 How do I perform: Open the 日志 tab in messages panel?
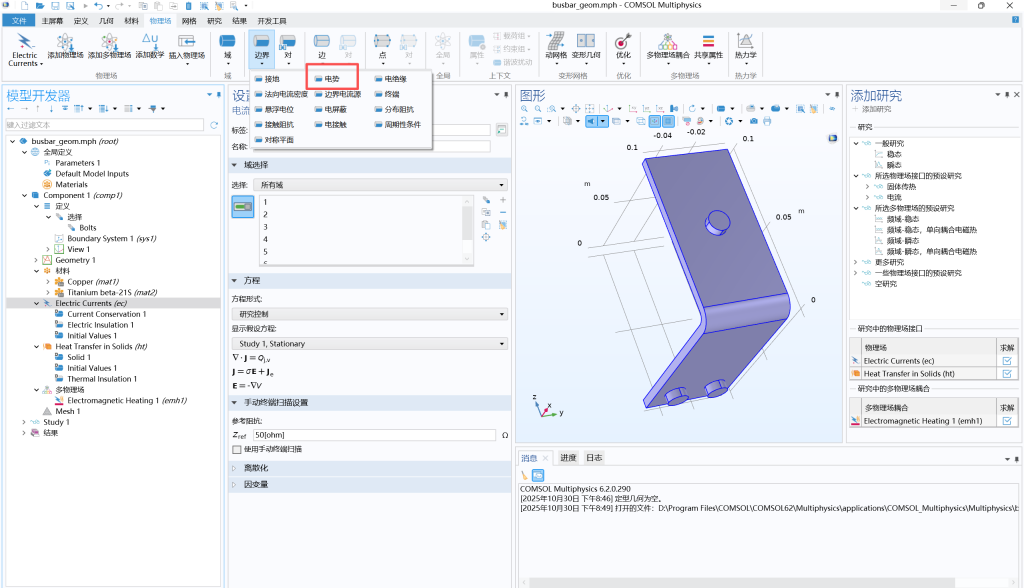point(594,457)
